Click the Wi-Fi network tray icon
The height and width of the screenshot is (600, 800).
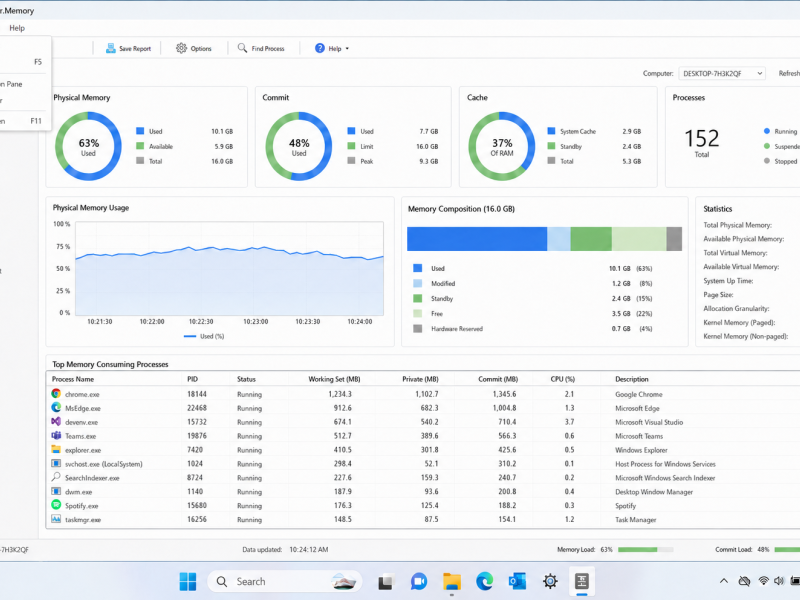tap(763, 581)
